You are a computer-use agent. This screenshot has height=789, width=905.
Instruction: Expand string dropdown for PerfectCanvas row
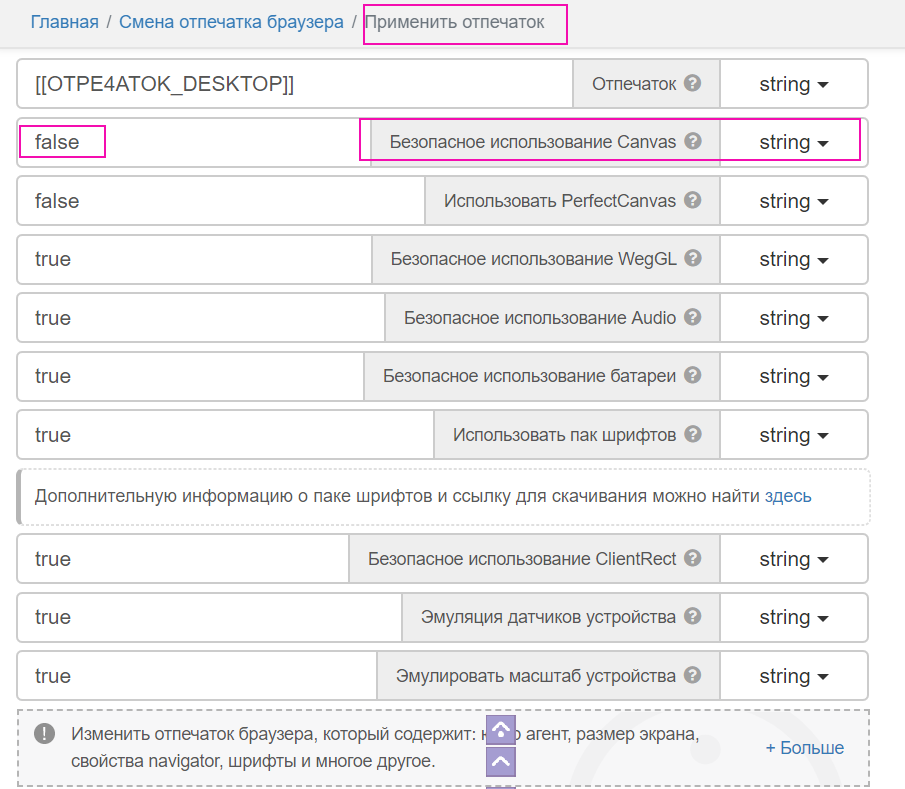[794, 201]
